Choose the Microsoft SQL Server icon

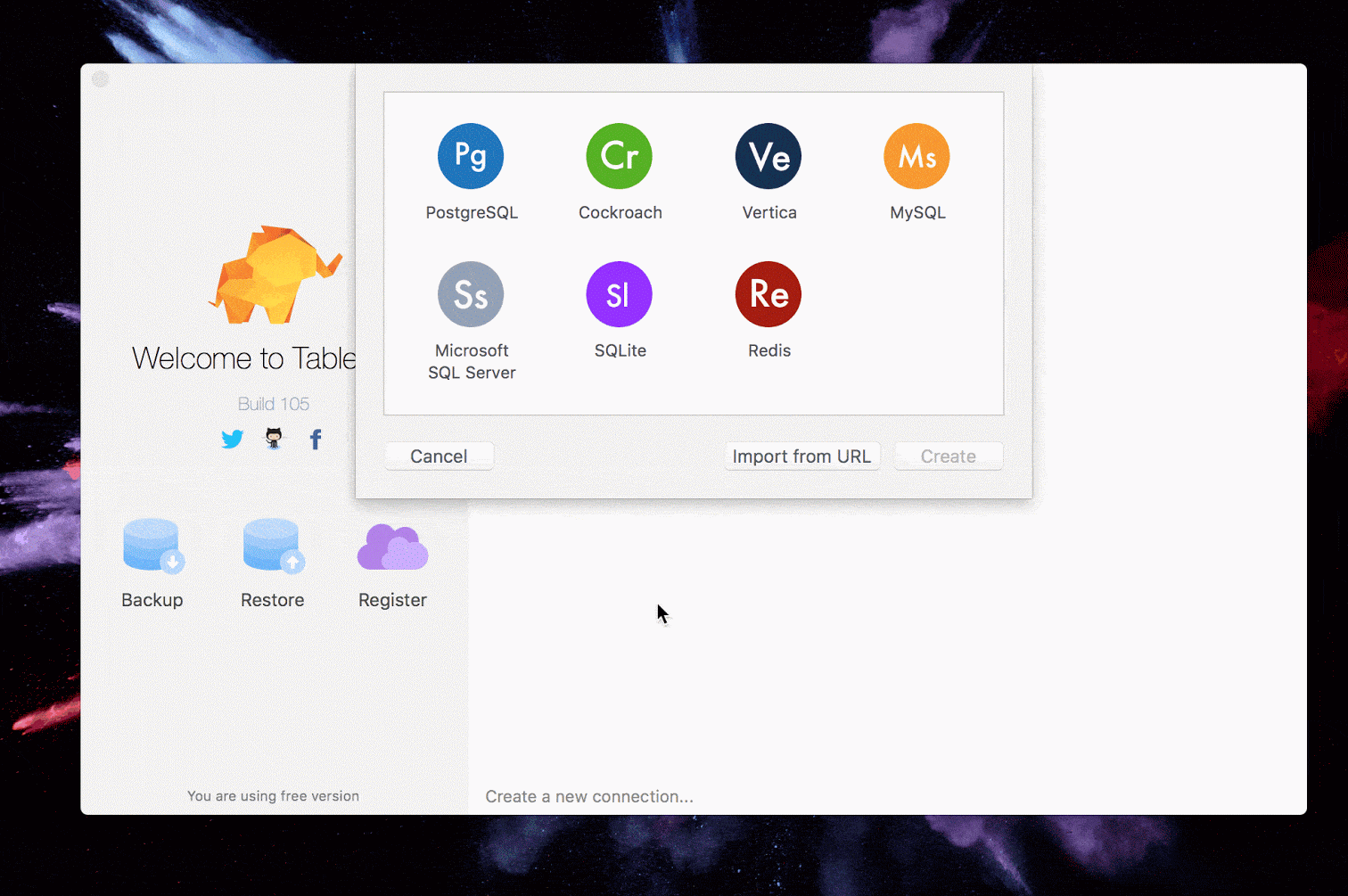pos(471,294)
